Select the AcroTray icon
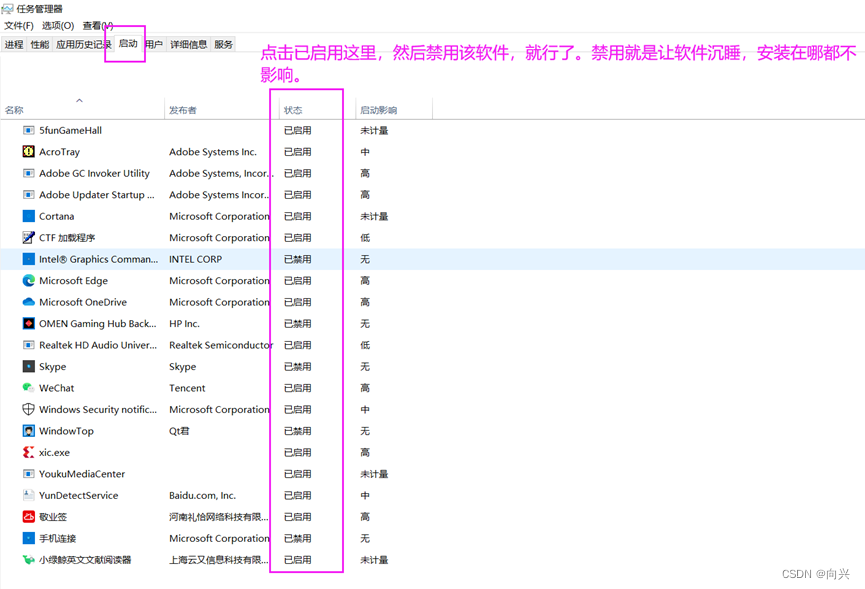865x589 pixels. 28,152
